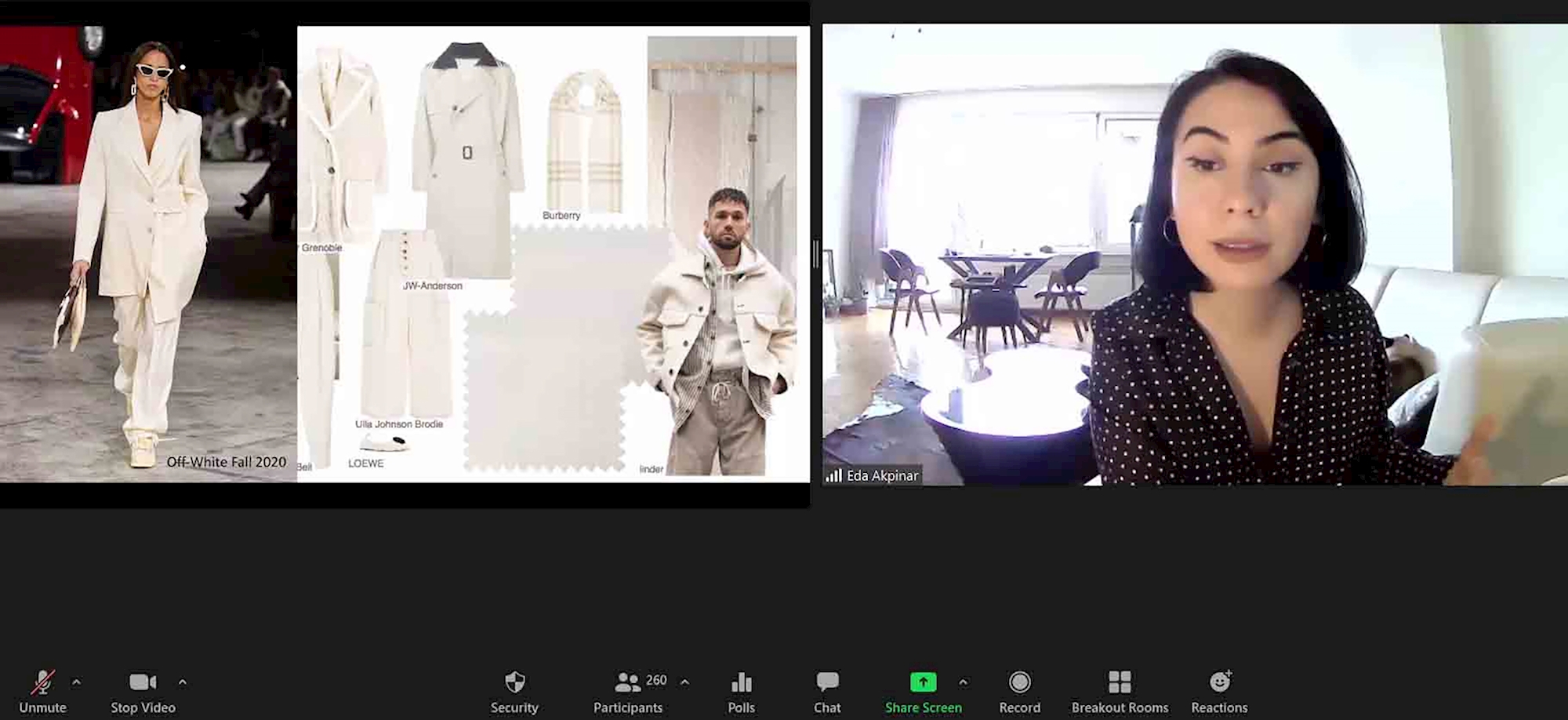Expand the arrow next to Participants
1568x720 pixels.
[684, 682]
